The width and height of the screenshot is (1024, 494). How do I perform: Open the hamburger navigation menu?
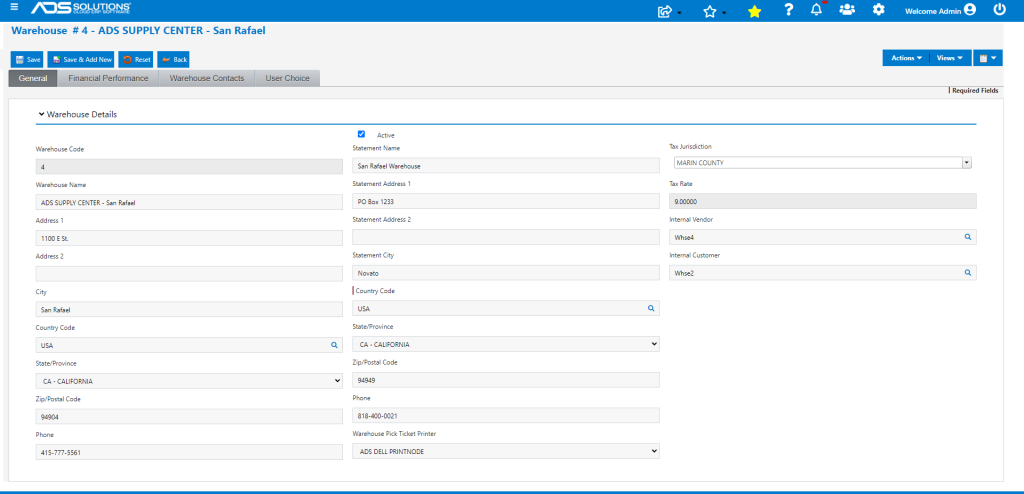point(14,7)
